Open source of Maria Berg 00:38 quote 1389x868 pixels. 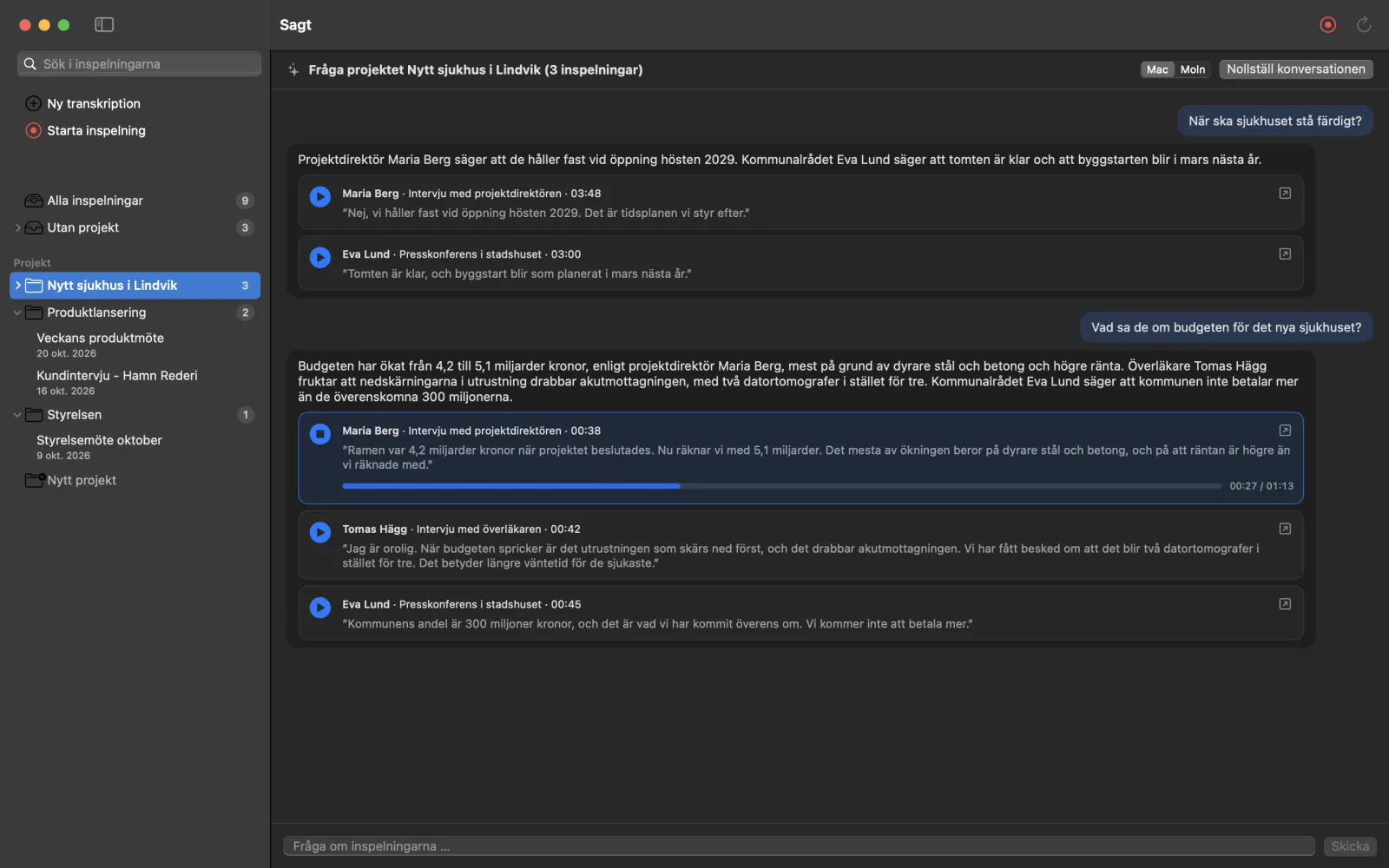coord(1285,430)
